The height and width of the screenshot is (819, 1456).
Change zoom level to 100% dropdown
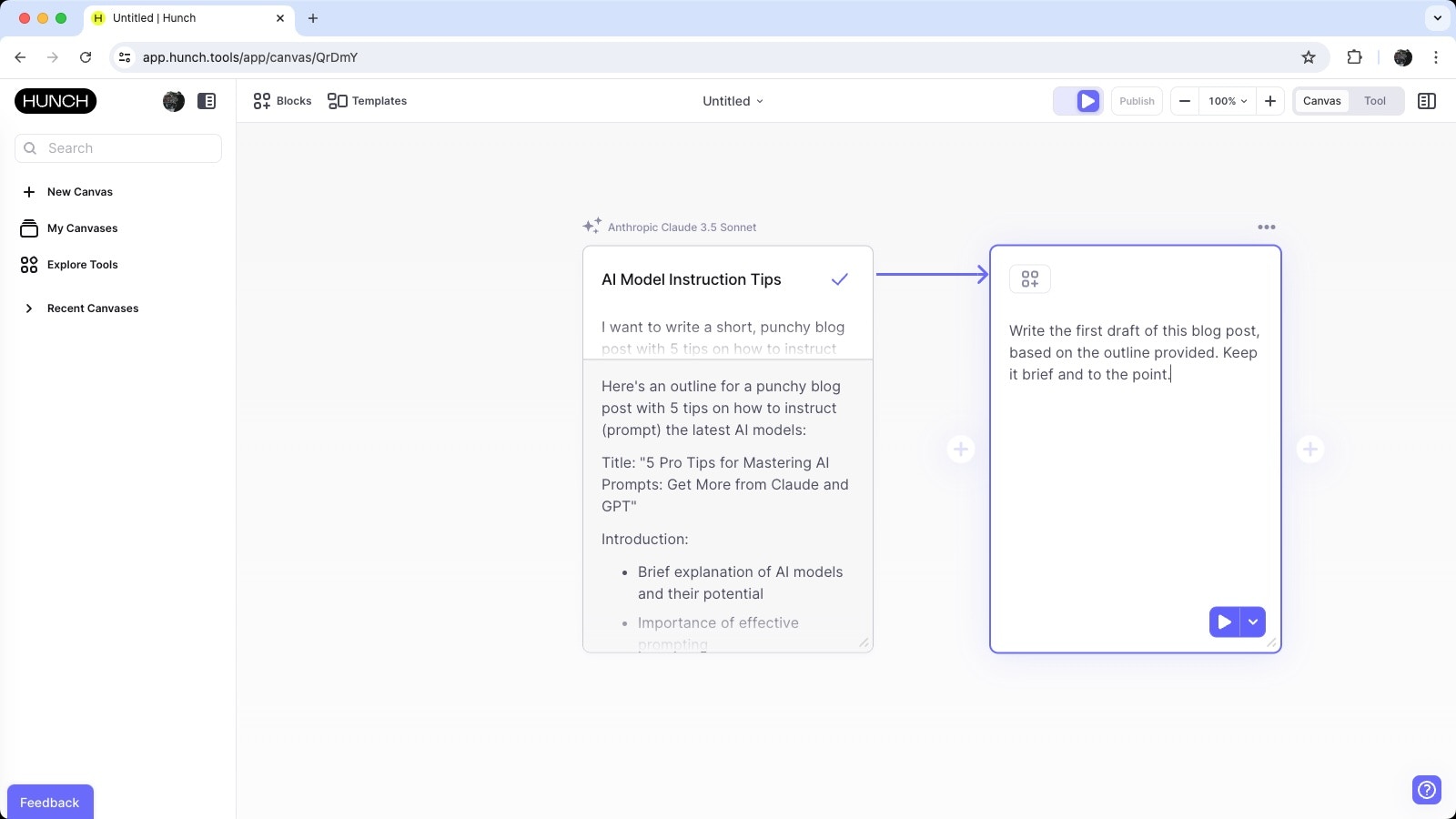click(x=1225, y=101)
